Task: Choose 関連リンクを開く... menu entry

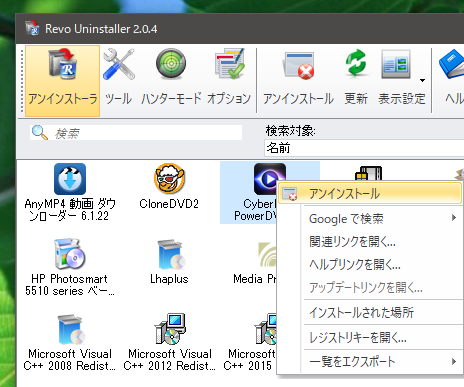Action: pyautogui.click(x=370, y=241)
